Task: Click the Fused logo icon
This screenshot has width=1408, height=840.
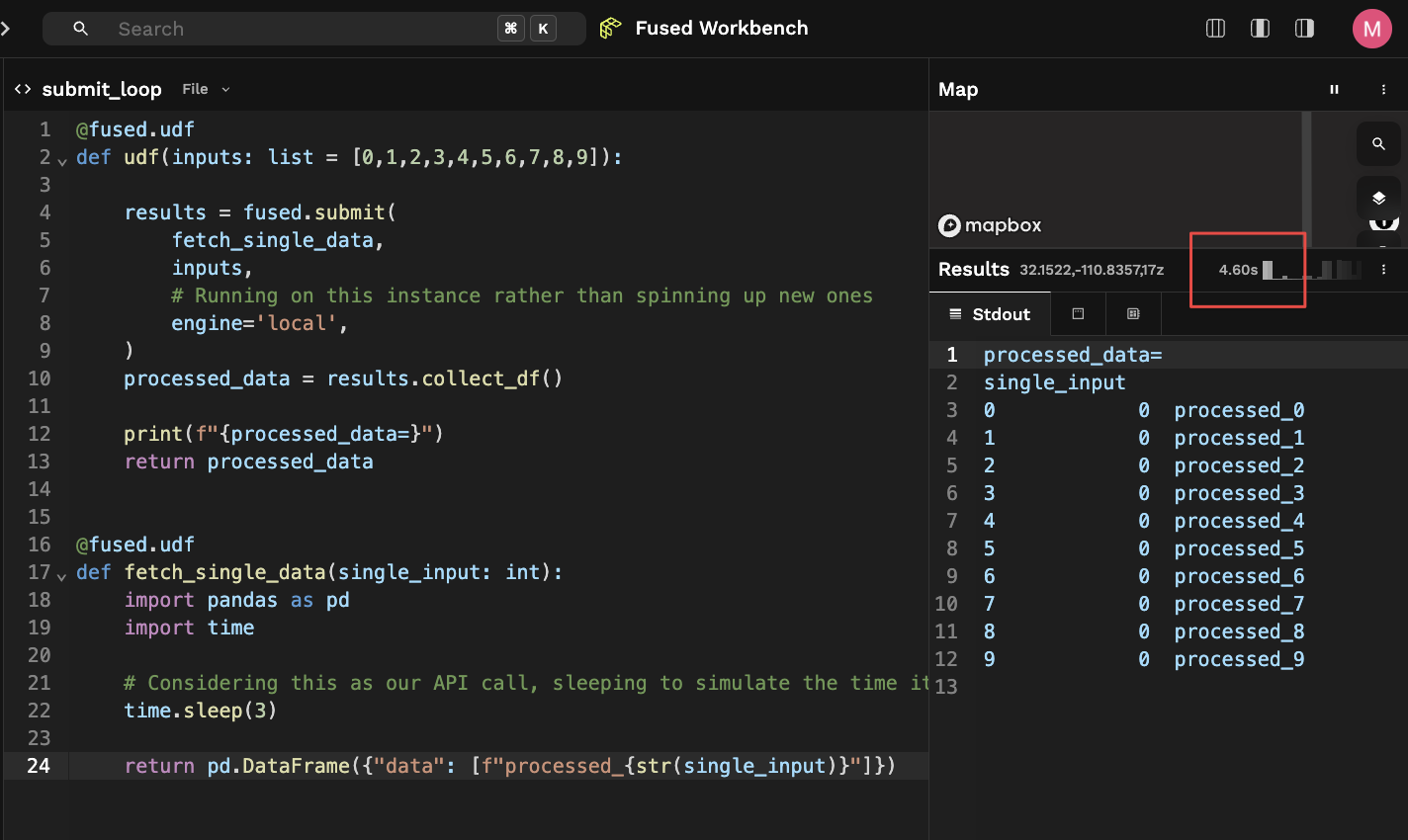Action: (611, 29)
